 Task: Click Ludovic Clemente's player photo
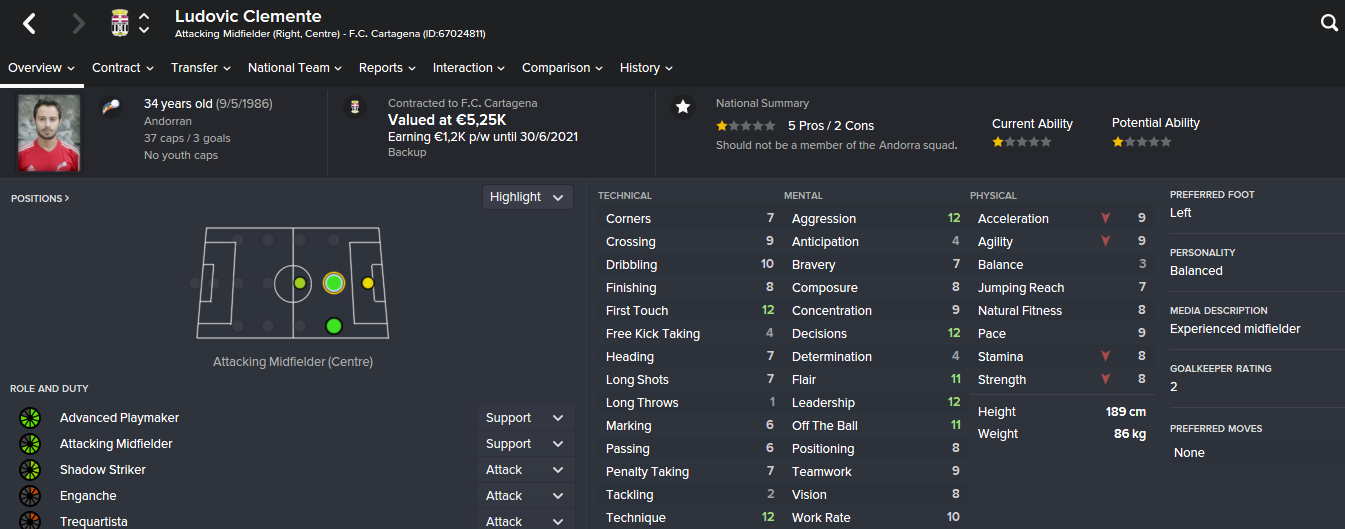pos(49,134)
